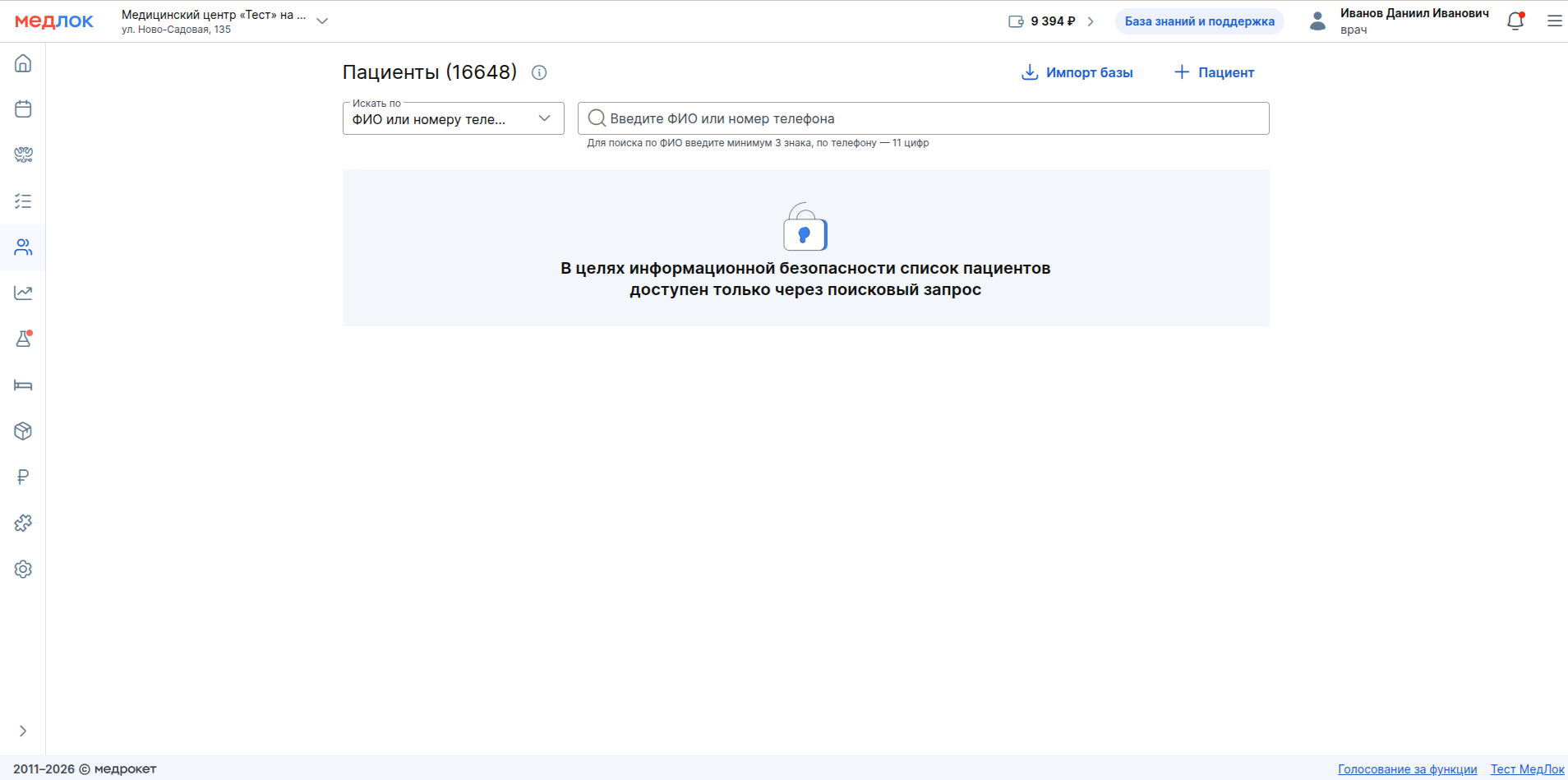Click the 'Импорт базы' button

pos(1077,72)
